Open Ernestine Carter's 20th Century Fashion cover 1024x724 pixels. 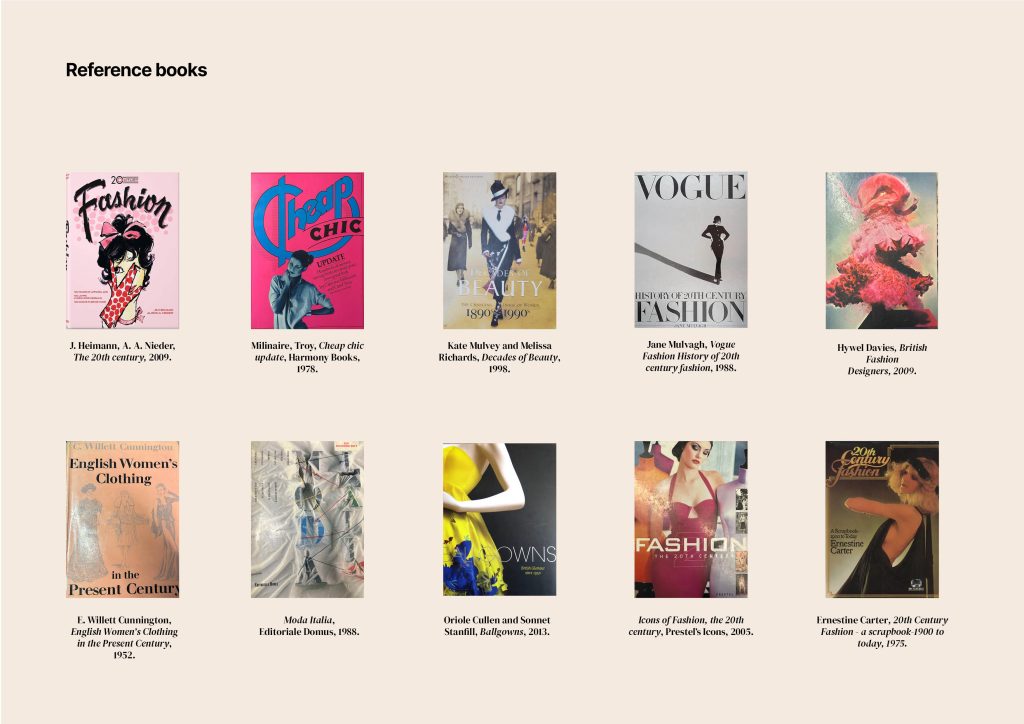tap(882, 519)
